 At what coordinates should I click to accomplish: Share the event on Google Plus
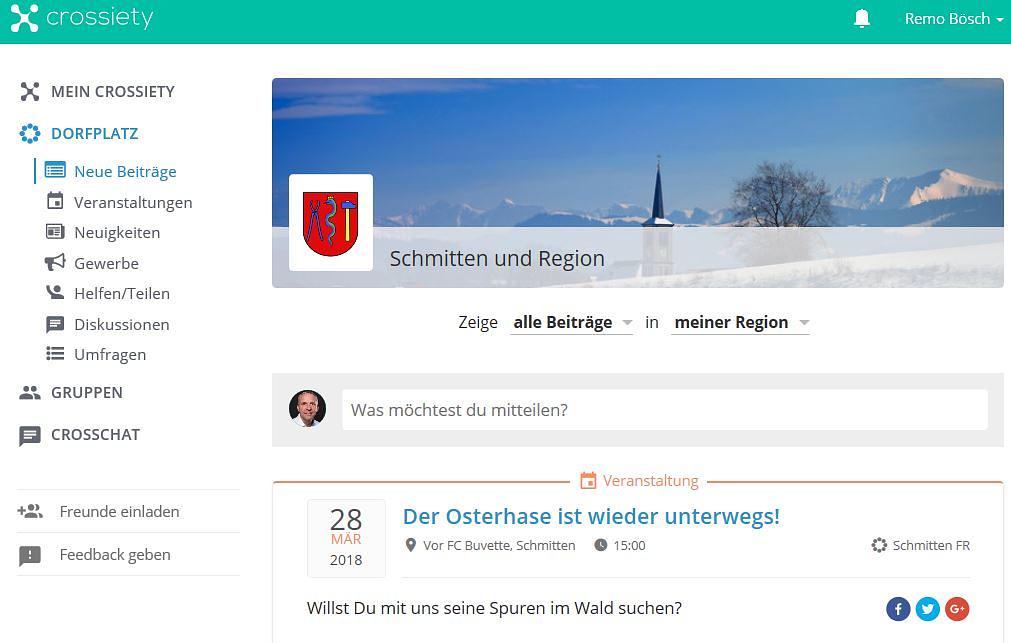coord(957,609)
